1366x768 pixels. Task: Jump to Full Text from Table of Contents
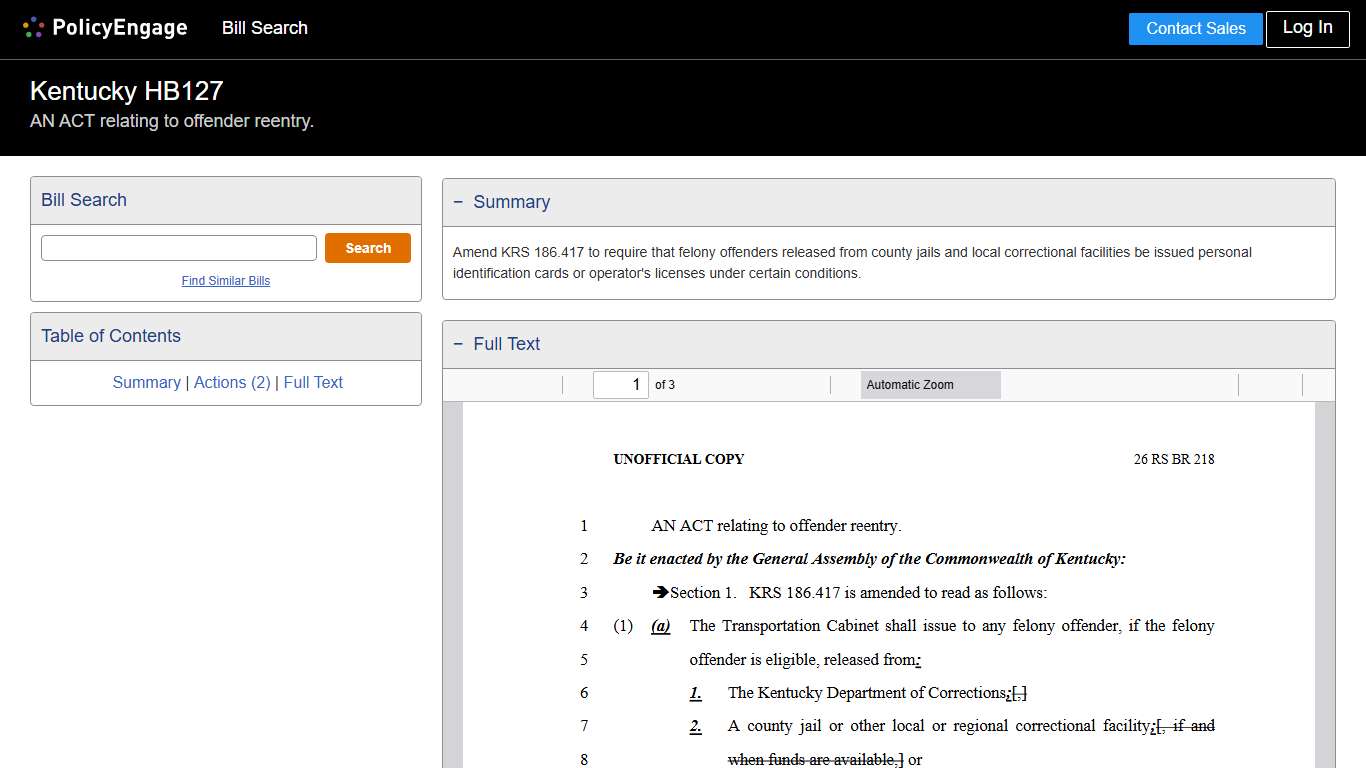pos(313,382)
